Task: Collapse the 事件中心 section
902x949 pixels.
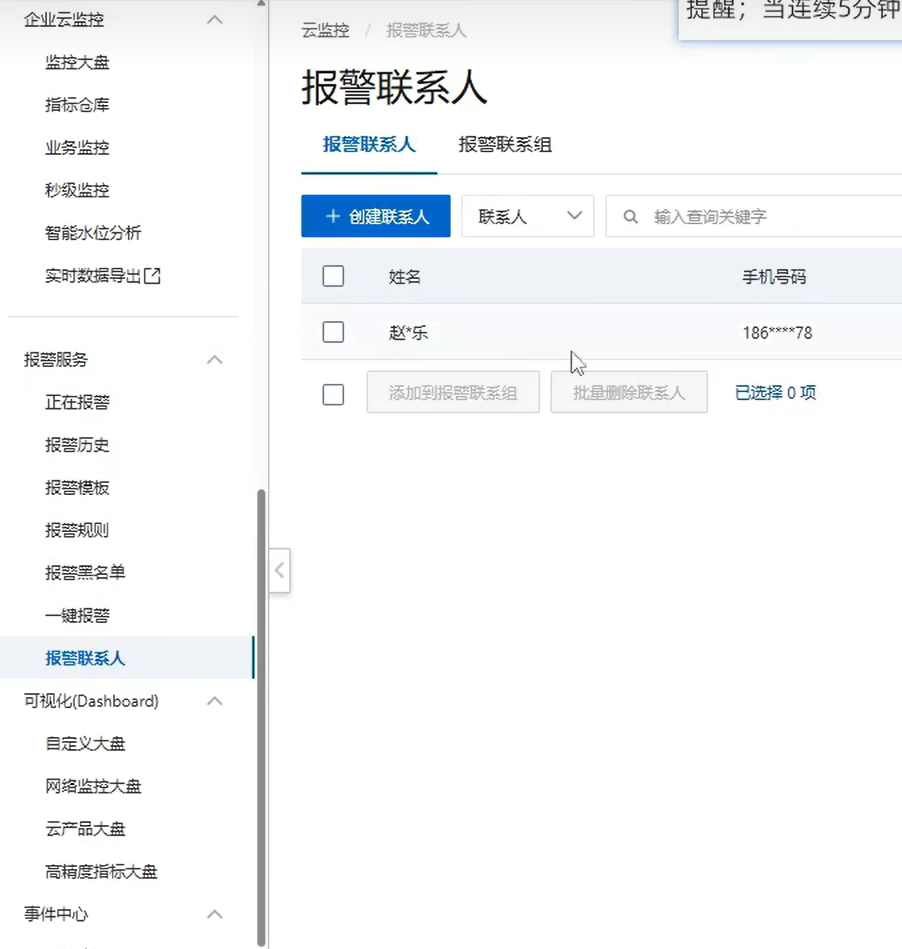Action: coord(214,915)
